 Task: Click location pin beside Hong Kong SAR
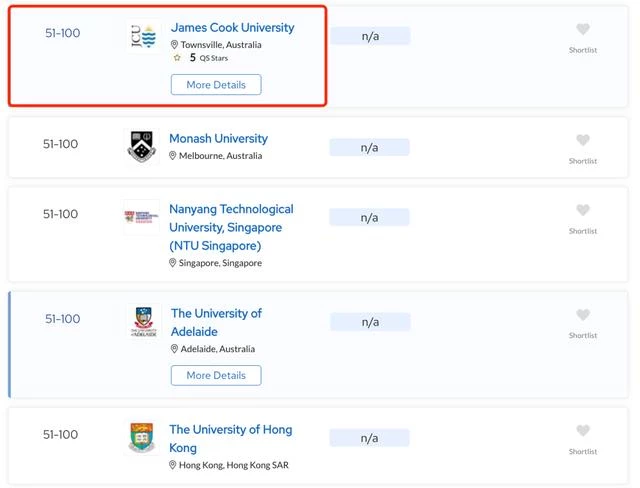pos(173,465)
